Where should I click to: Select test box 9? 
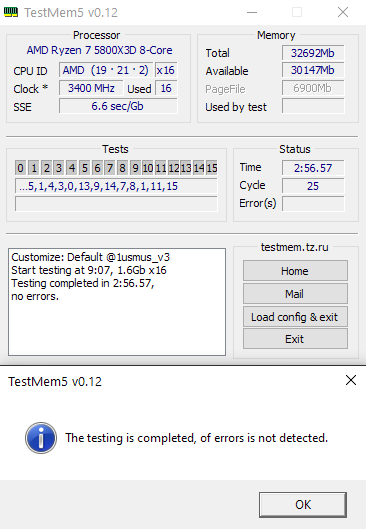coord(135,168)
